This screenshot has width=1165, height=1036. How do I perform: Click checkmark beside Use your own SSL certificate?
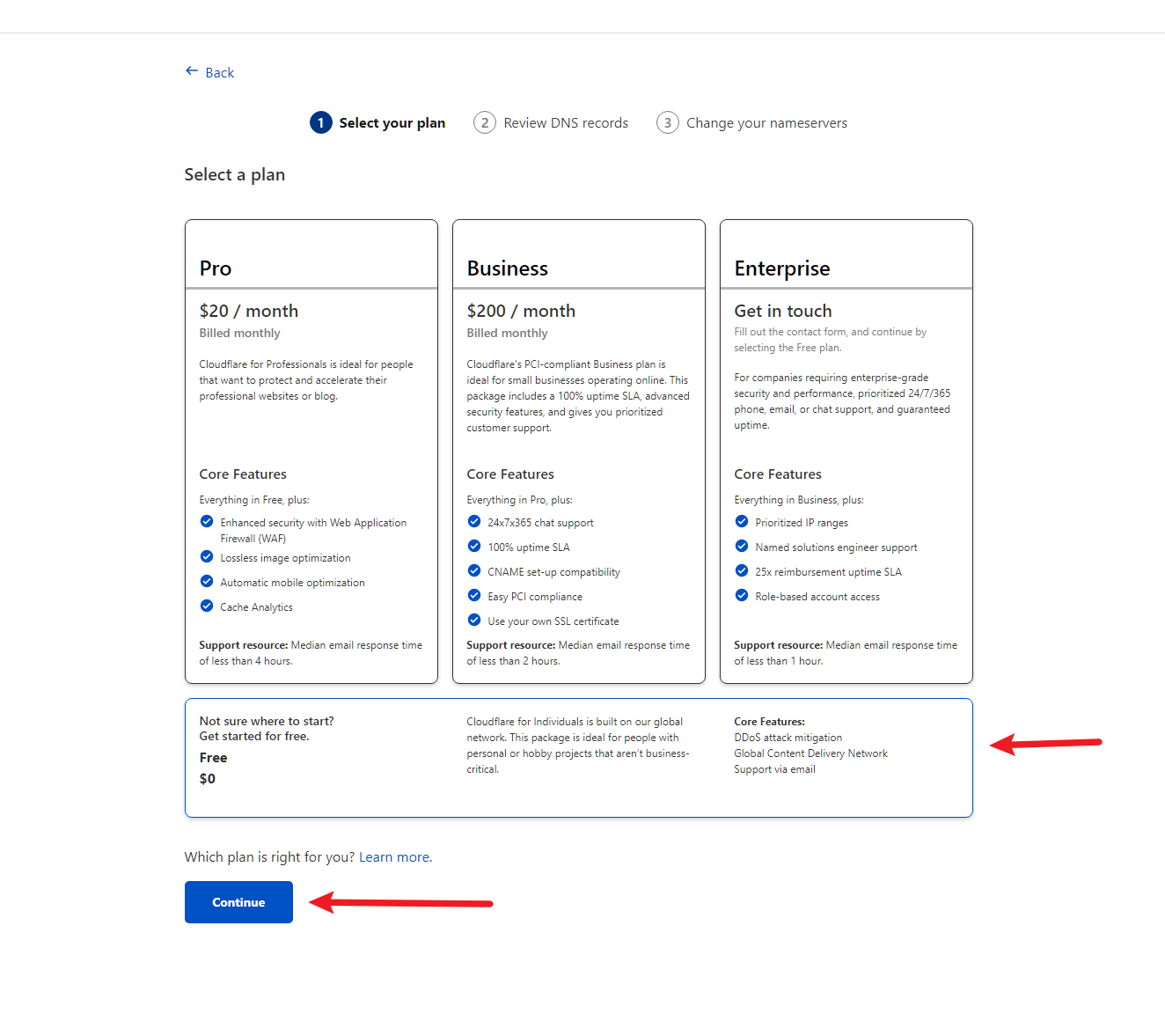click(x=474, y=620)
